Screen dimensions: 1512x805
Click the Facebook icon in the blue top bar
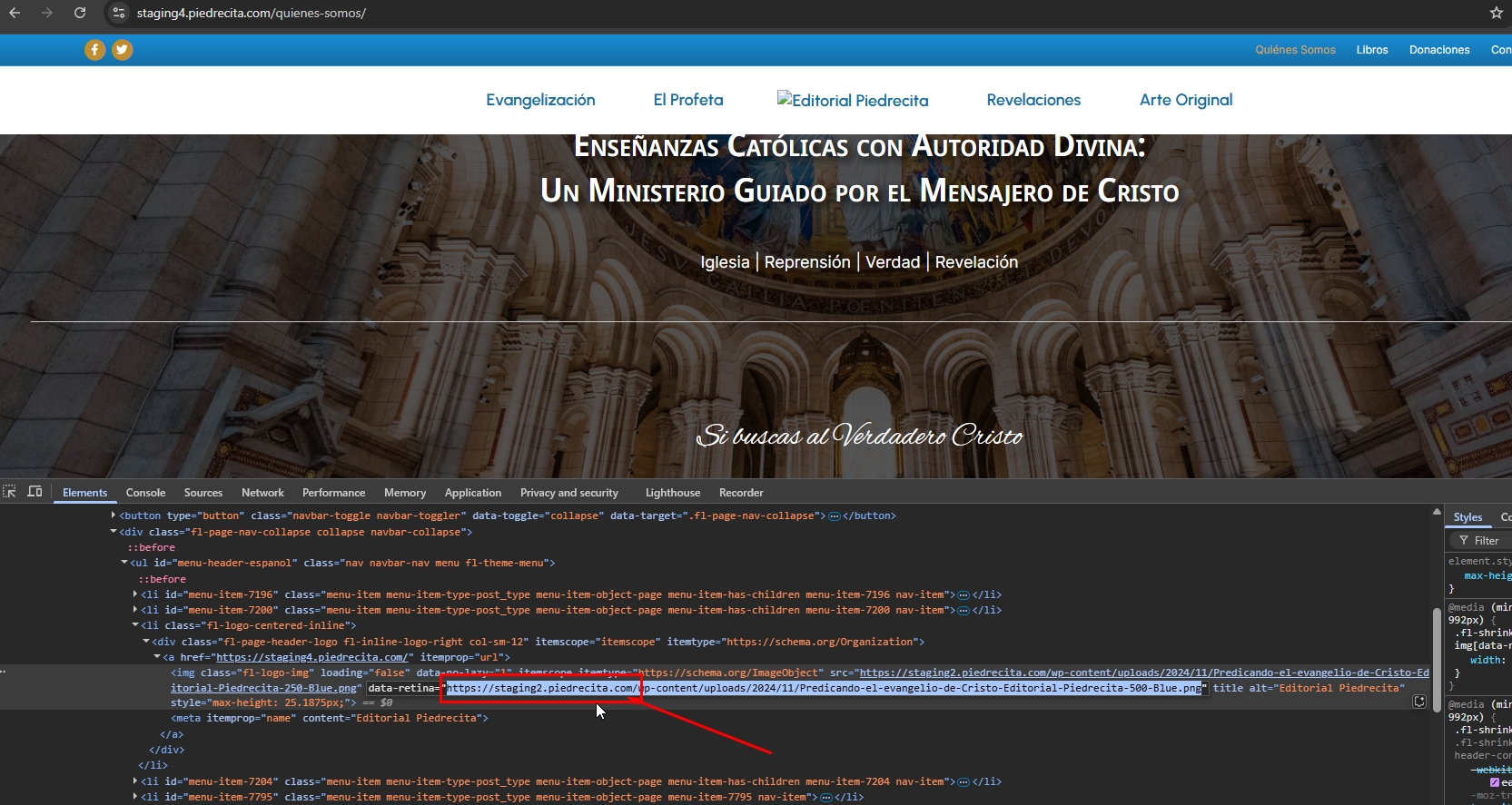click(94, 50)
